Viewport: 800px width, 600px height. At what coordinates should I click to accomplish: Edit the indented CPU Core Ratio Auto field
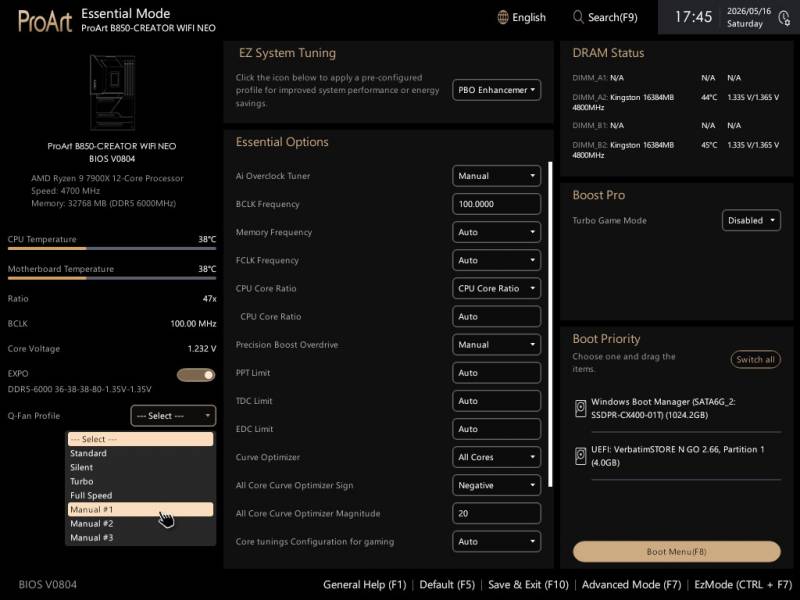point(496,316)
